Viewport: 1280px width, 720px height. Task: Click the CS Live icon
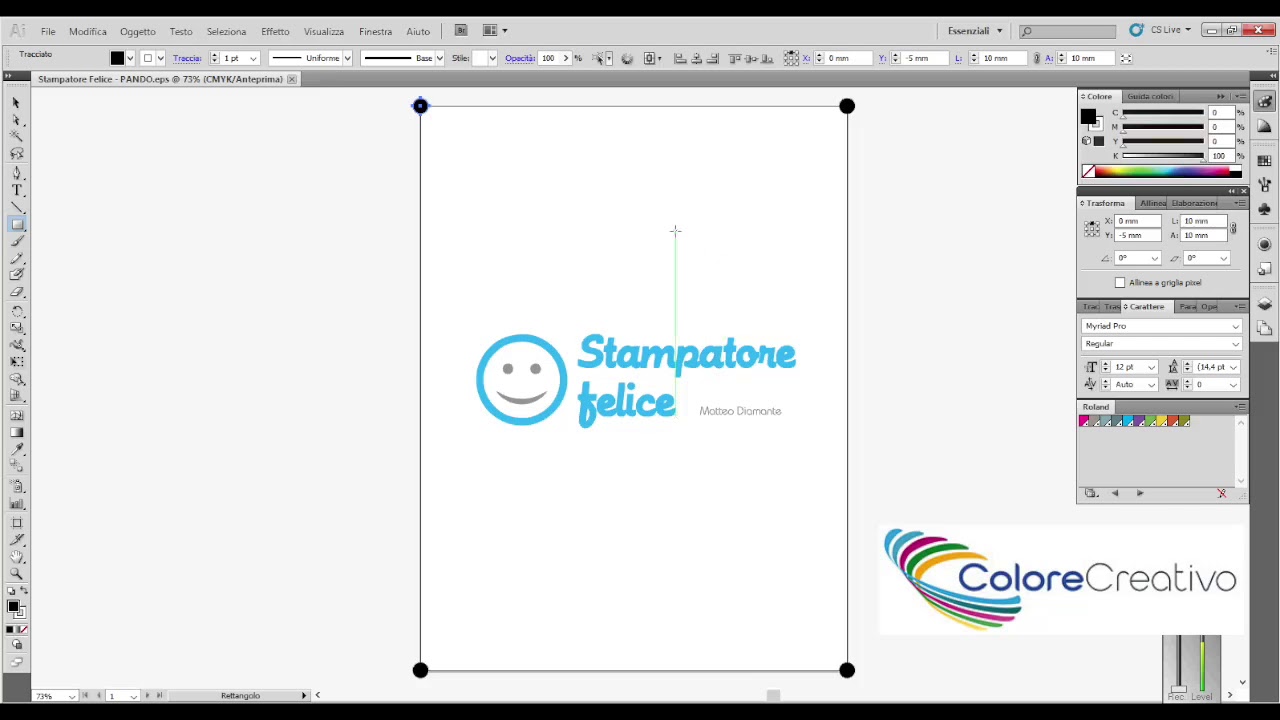1136,31
